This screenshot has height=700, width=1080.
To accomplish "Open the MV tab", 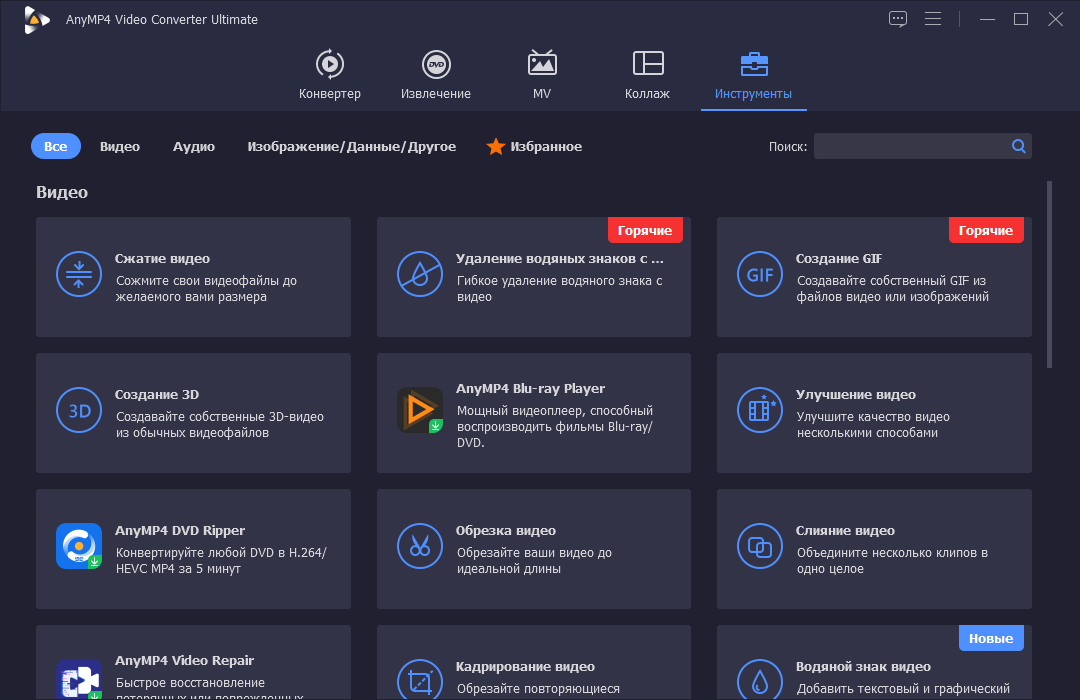I will [x=542, y=74].
